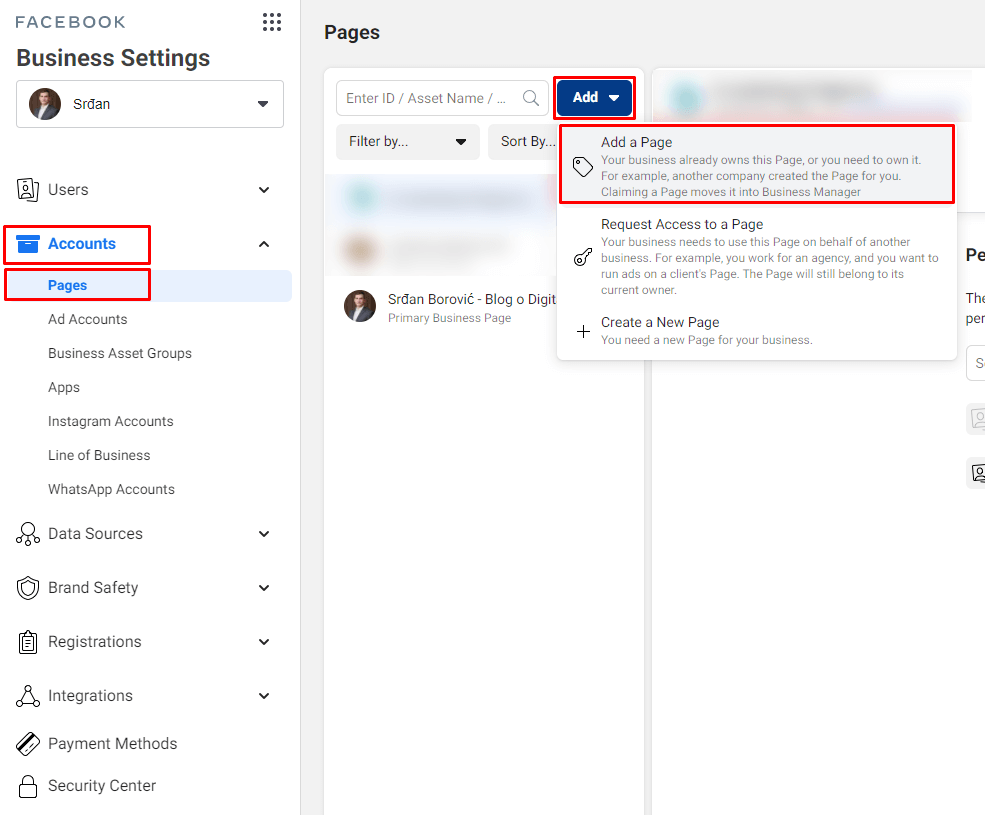This screenshot has height=815, width=985.
Task: Choose Request Access to a Page
Action: coord(757,256)
